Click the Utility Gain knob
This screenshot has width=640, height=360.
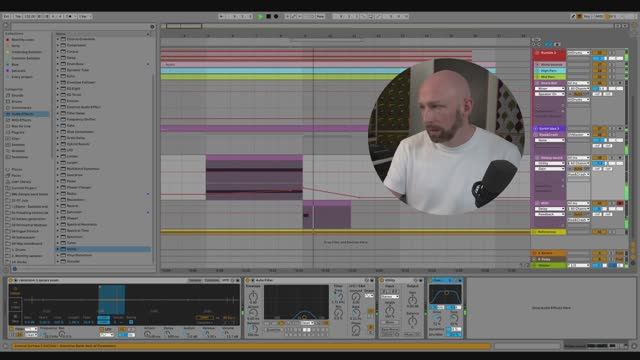pyautogui.click(x=412, y=301)
